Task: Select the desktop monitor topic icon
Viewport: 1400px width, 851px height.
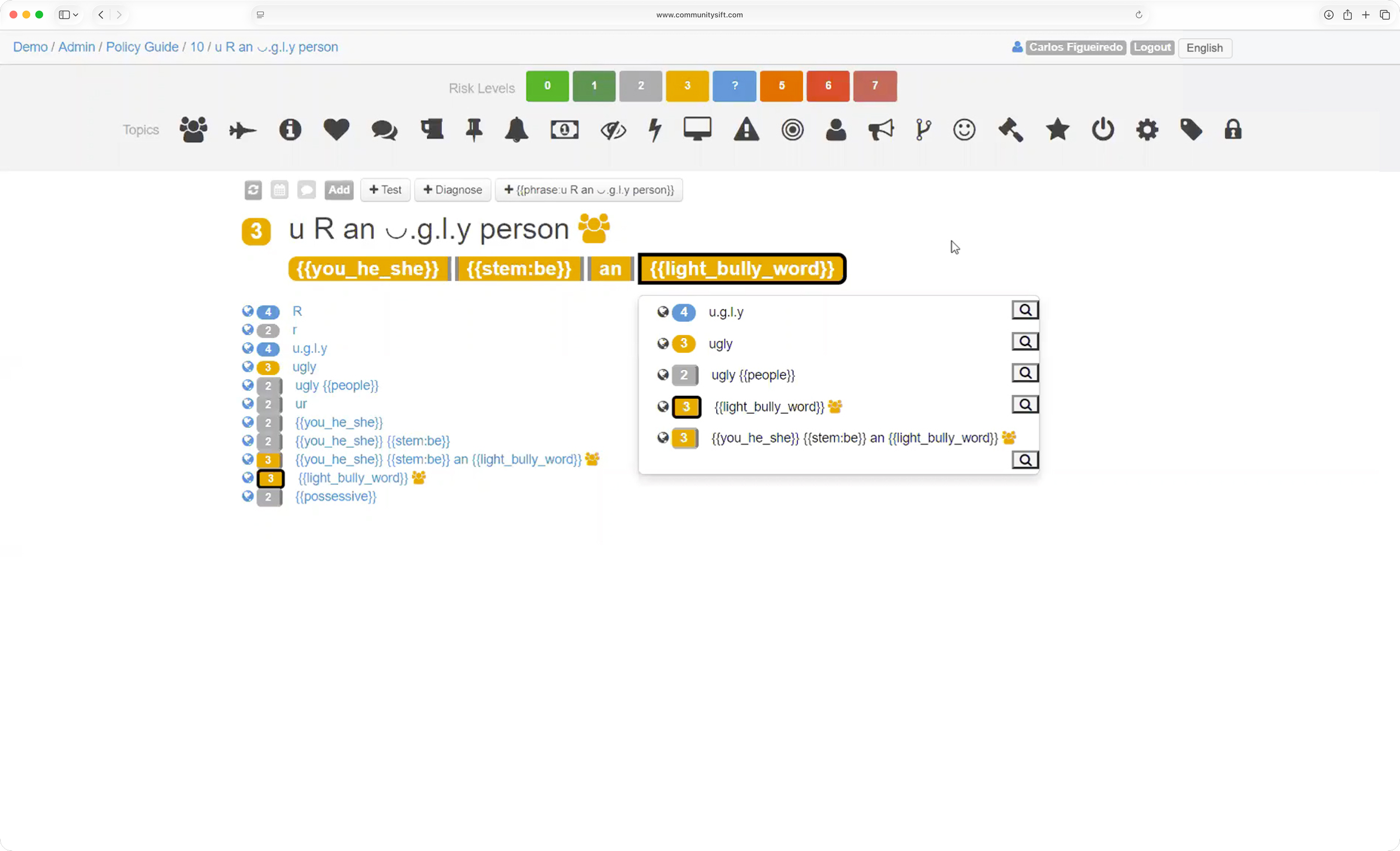Action: coord(697,129)
